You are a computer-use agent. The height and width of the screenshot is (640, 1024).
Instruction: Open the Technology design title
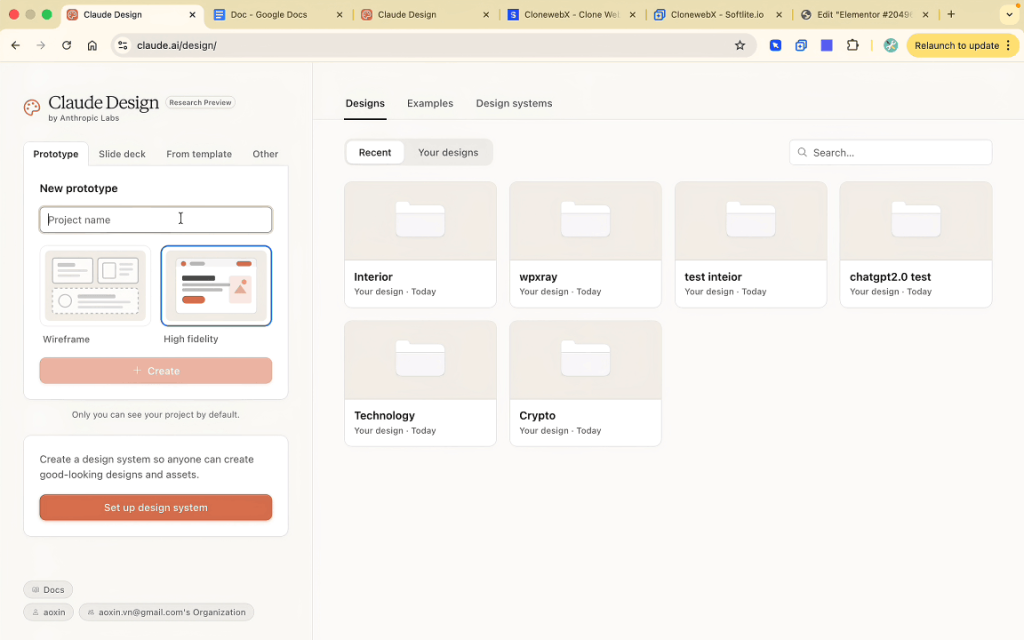(x=385, y=415)
